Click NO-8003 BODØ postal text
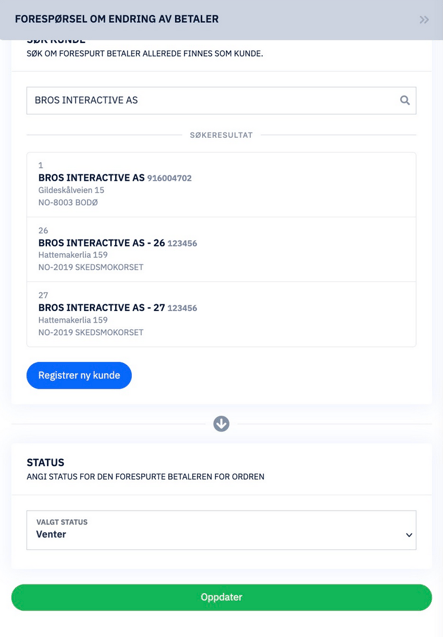The width and height of the screenshot is (443, 637). (x=68, y=202)
